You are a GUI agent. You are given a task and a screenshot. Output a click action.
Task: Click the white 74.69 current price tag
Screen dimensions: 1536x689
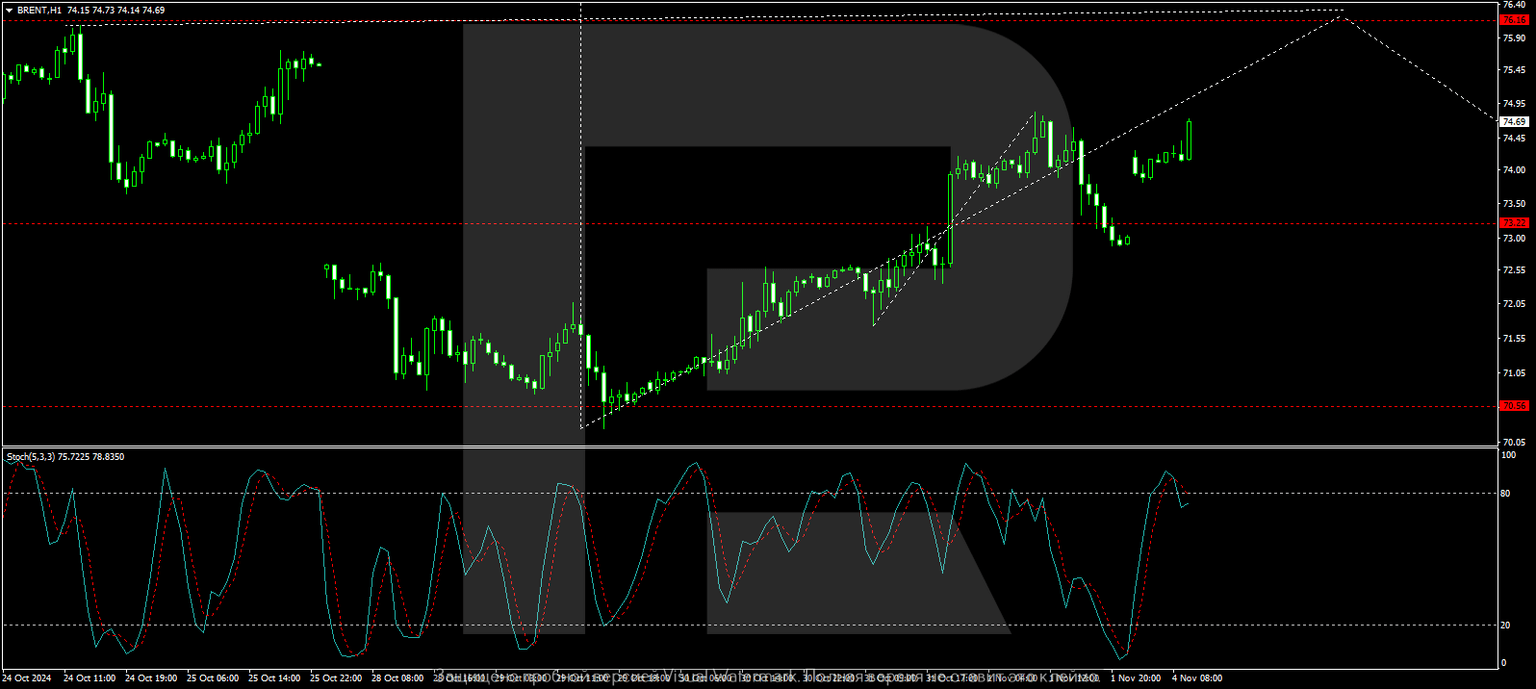tap(1512, 121)
